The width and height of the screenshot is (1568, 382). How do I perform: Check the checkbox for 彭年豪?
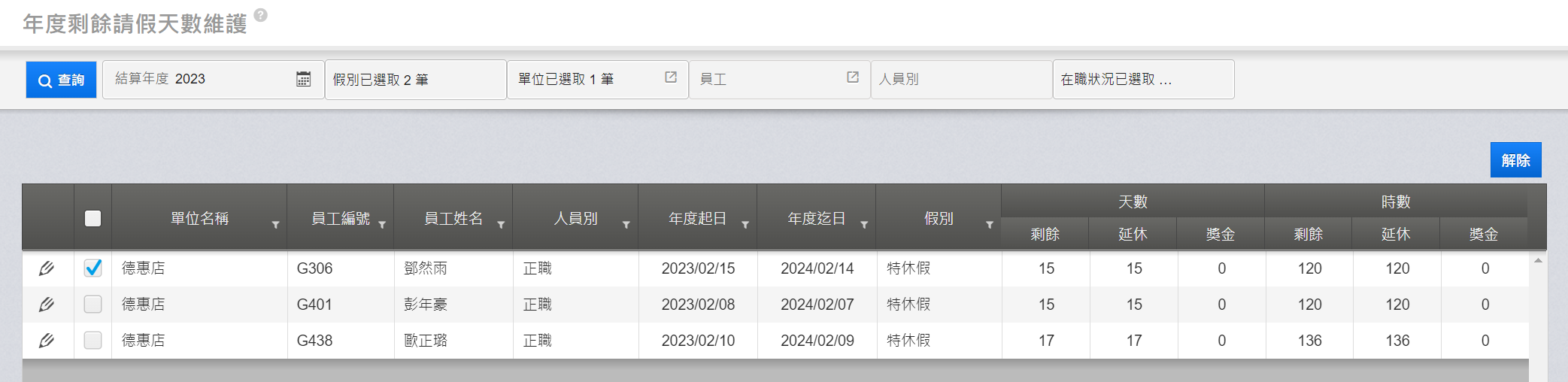(x=93, y=305)
